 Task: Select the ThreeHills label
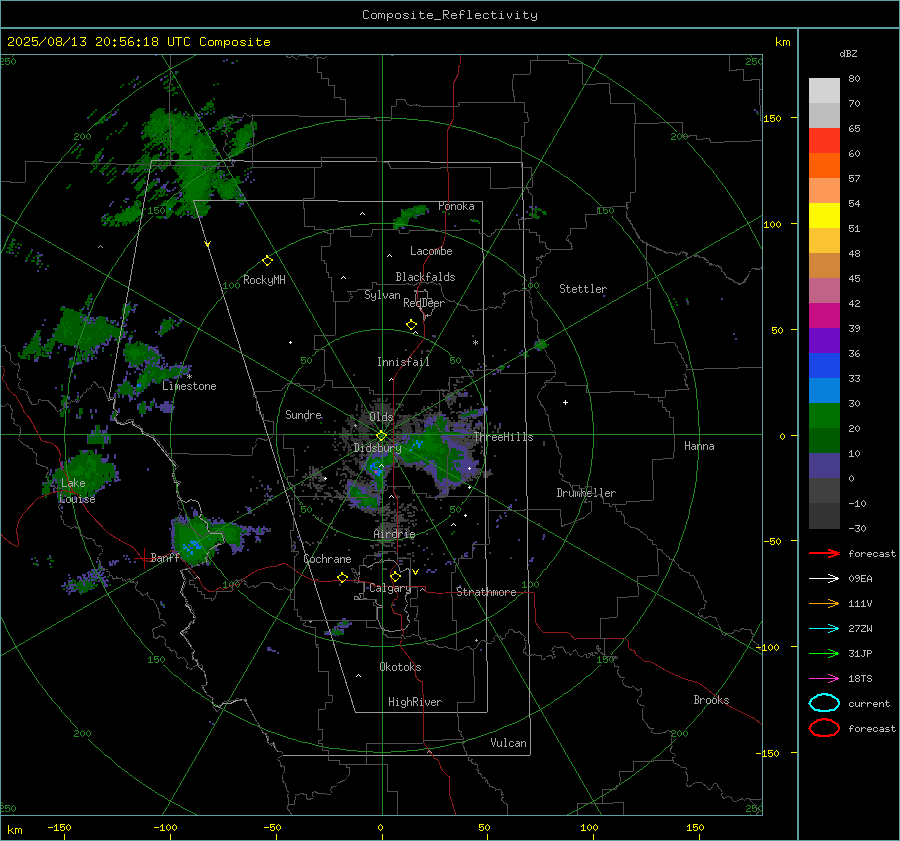[x=503, y=437]
